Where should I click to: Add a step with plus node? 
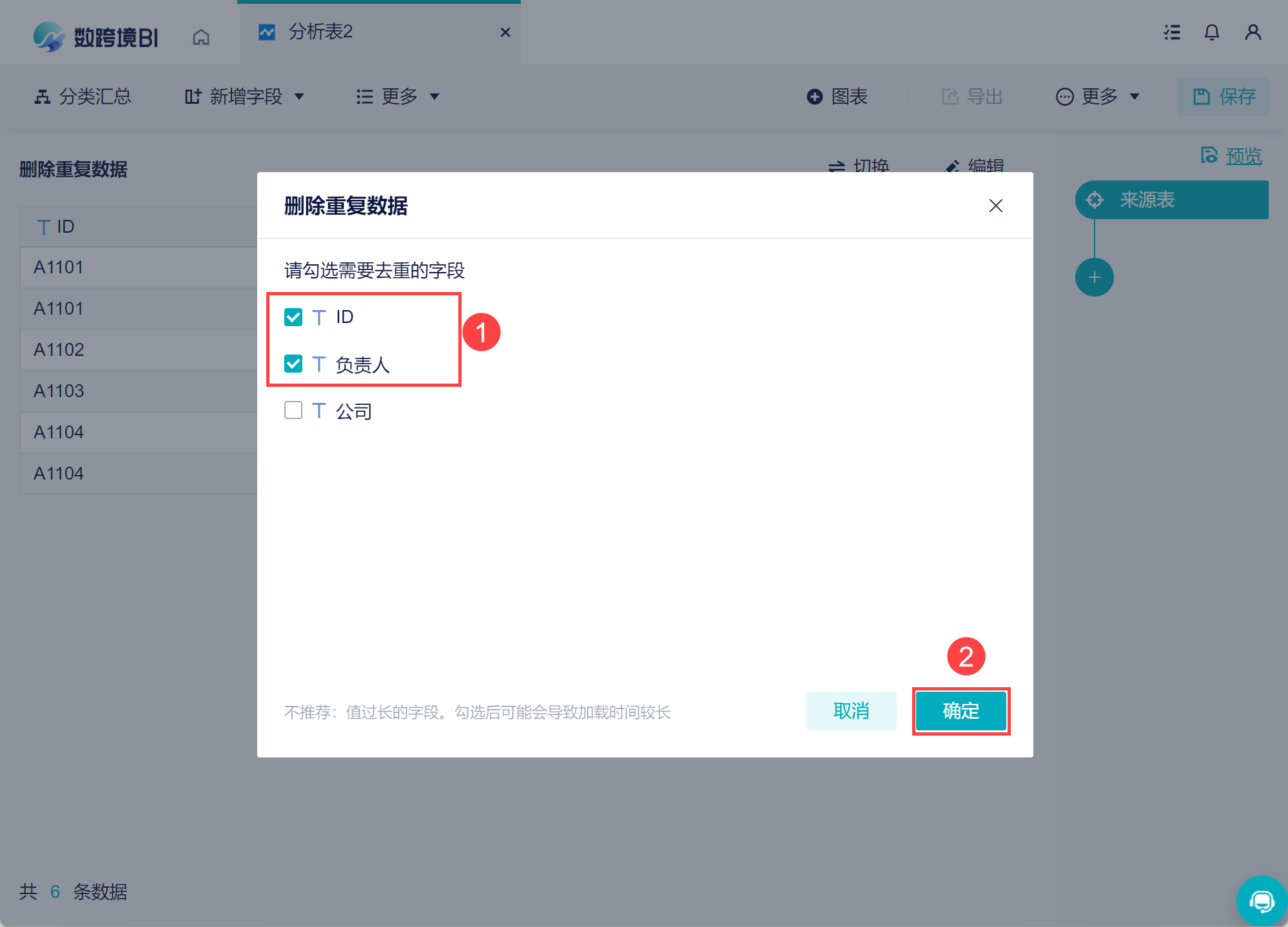click(1094, 277)
